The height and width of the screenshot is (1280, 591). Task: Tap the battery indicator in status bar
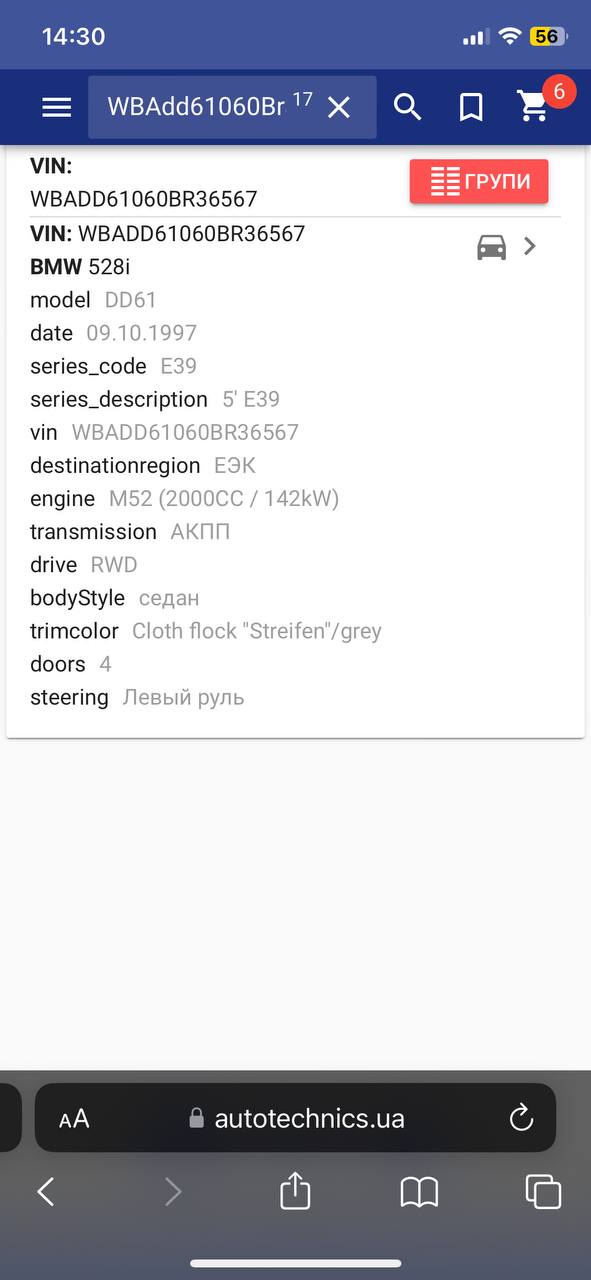[x=548, y=36]
